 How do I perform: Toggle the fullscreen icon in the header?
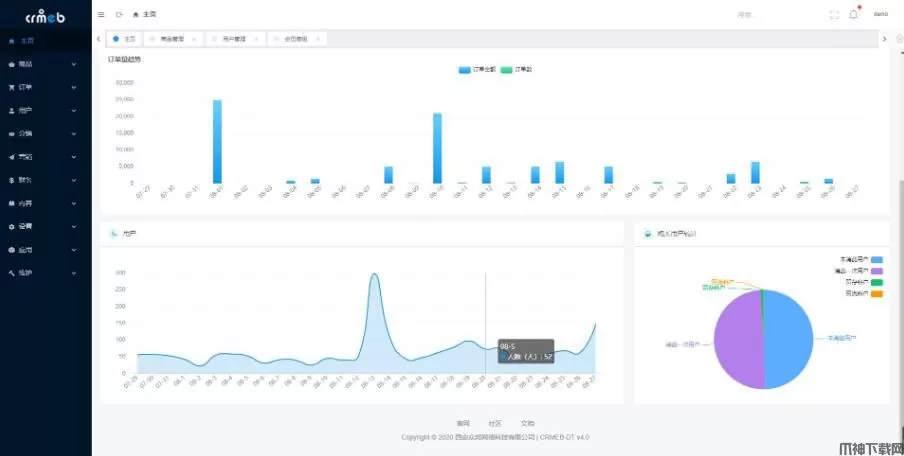pos(834,15)
